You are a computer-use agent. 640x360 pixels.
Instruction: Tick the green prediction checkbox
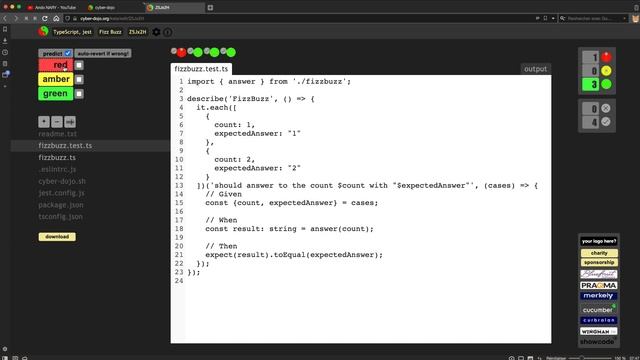click(x=79, y=93)
